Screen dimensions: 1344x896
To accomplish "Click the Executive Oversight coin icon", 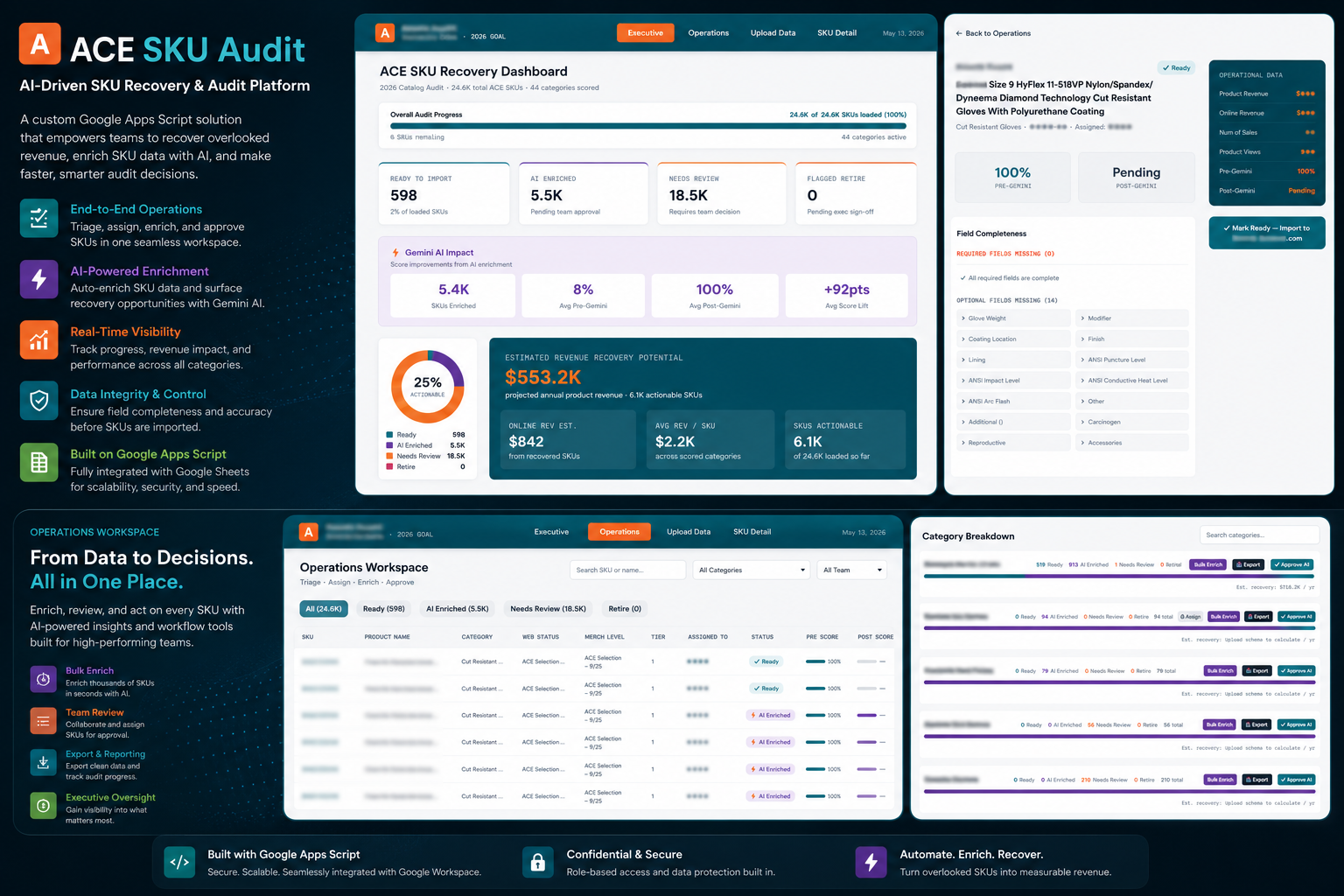I will [43, 805].
